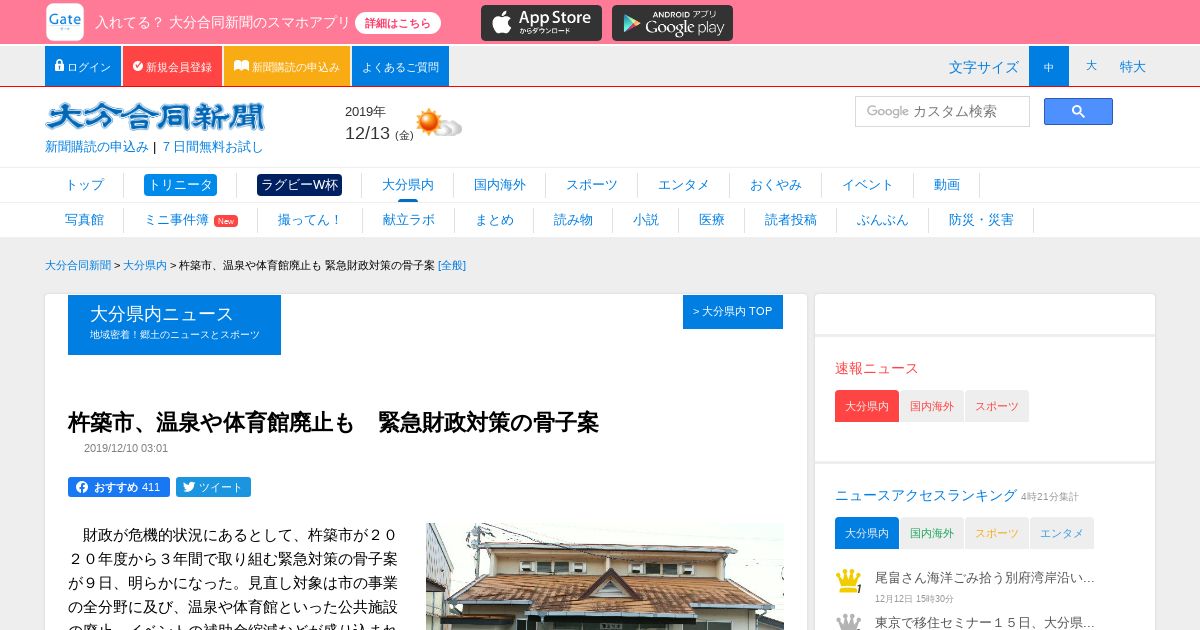1200x630 pixels.
Task: Click 新聞購読の申込み link under logo
Action: pos(97,146)
